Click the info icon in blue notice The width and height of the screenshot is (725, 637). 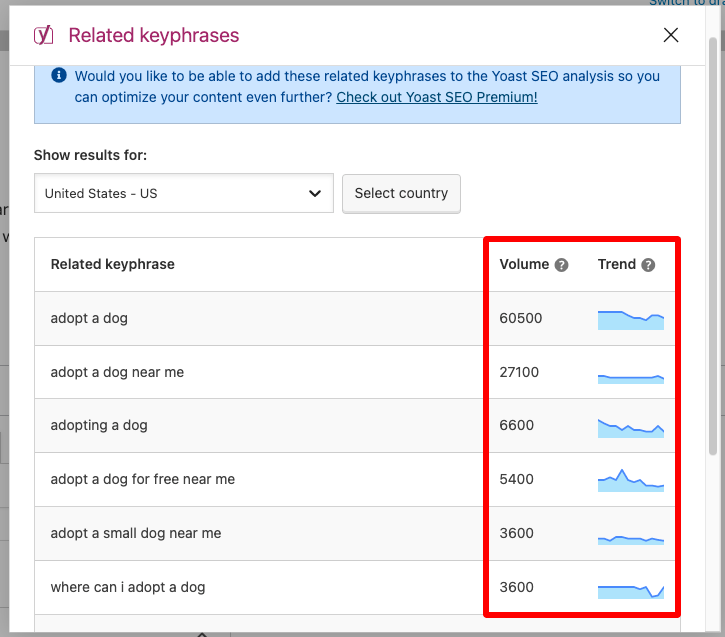59,75
